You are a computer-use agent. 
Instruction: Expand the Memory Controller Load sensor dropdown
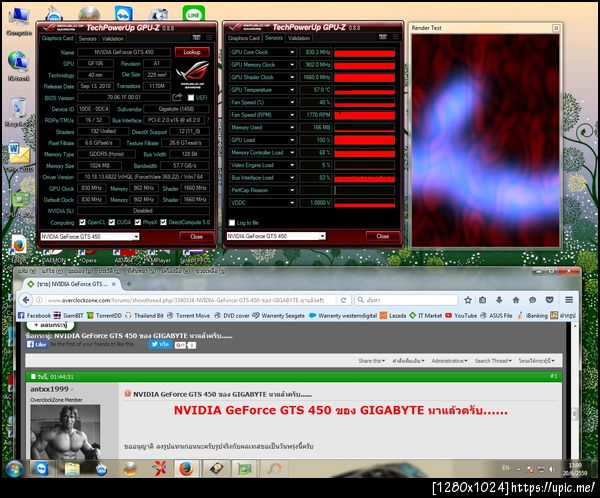coord(292,153)
